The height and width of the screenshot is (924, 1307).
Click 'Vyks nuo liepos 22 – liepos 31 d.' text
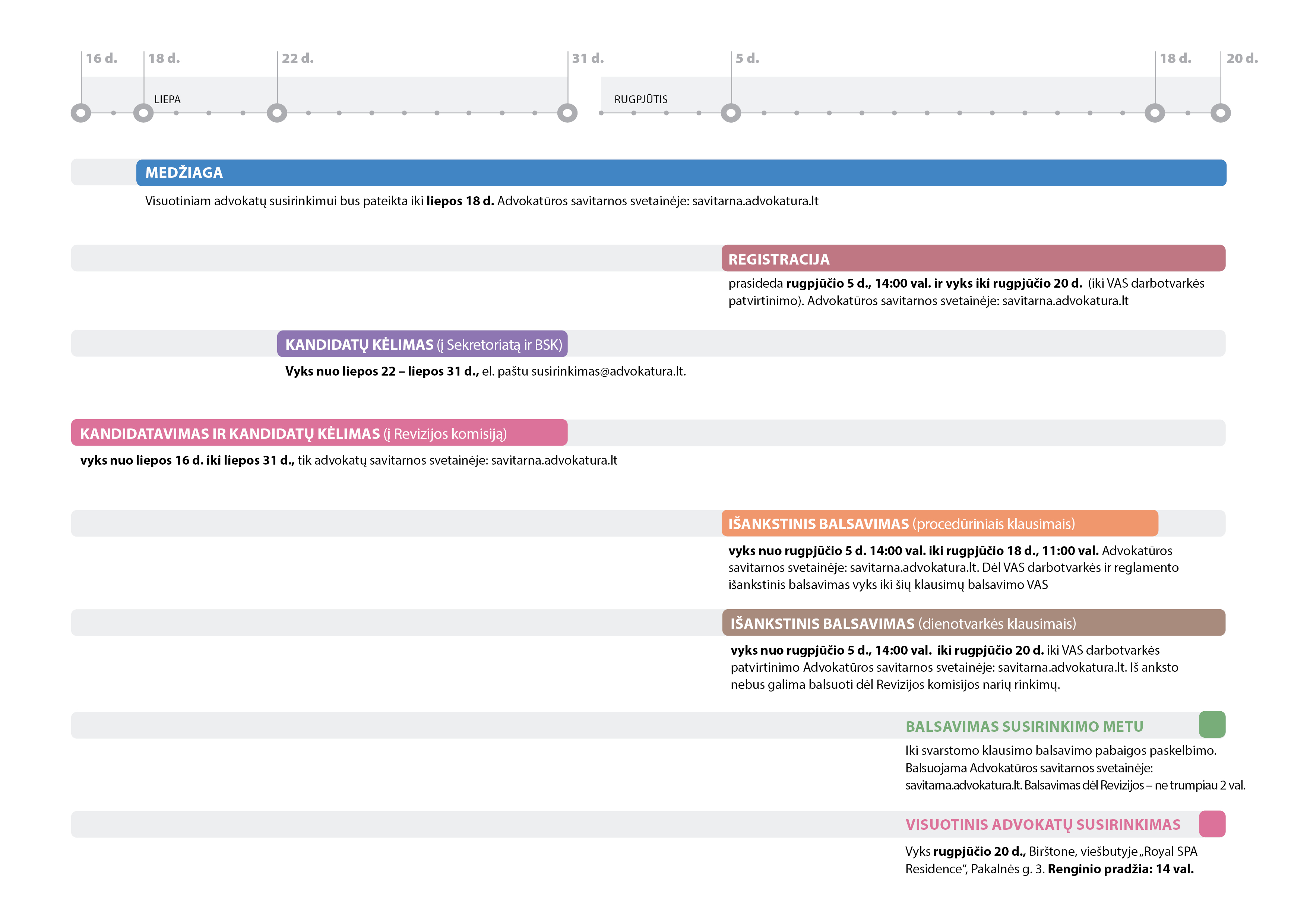tap(382, 371)
